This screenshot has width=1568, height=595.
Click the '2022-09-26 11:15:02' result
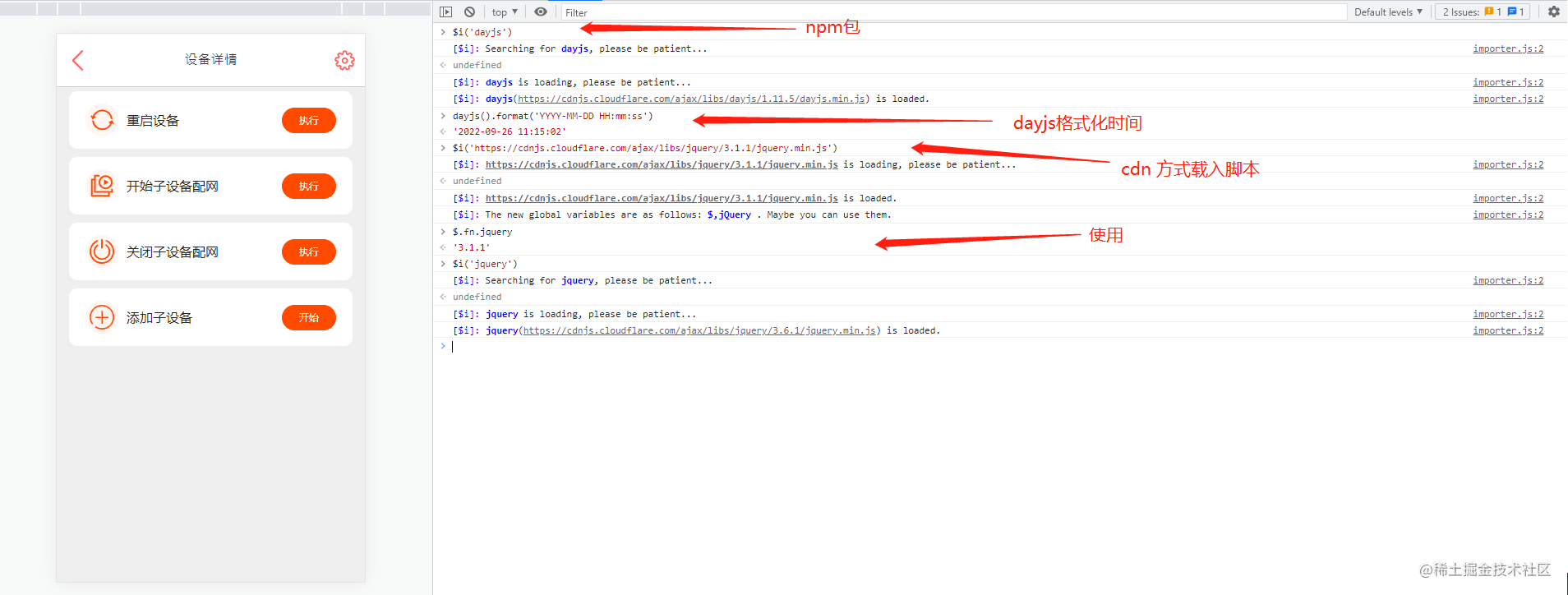[x=509, y=131]
